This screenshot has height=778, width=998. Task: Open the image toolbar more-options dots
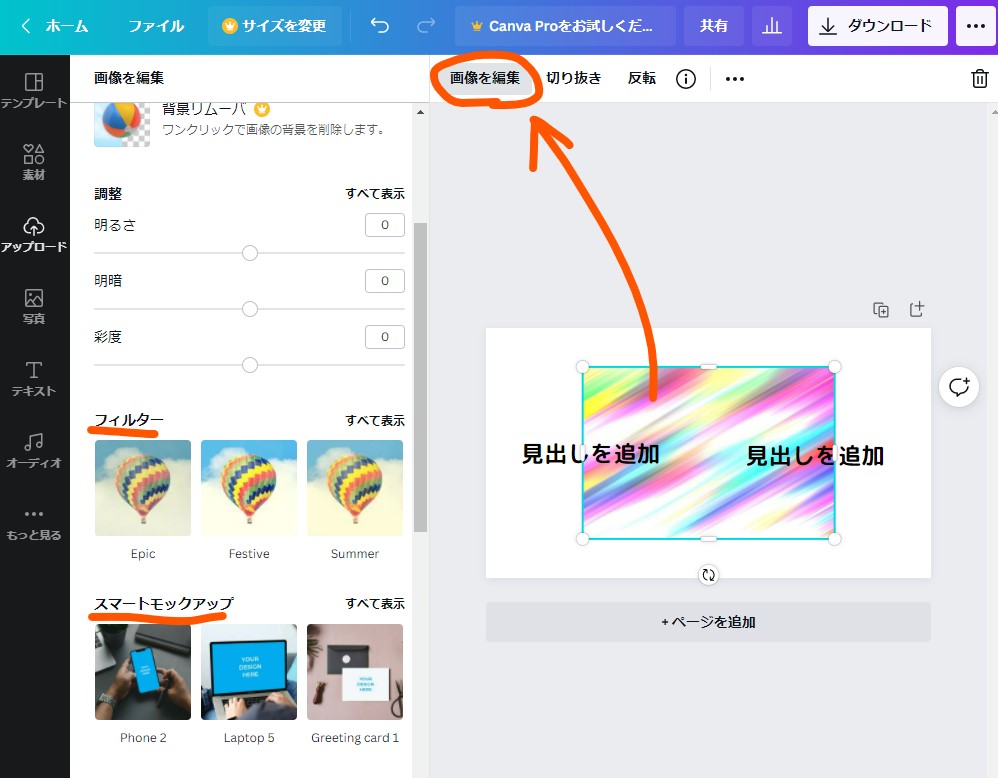click(734, 79)
